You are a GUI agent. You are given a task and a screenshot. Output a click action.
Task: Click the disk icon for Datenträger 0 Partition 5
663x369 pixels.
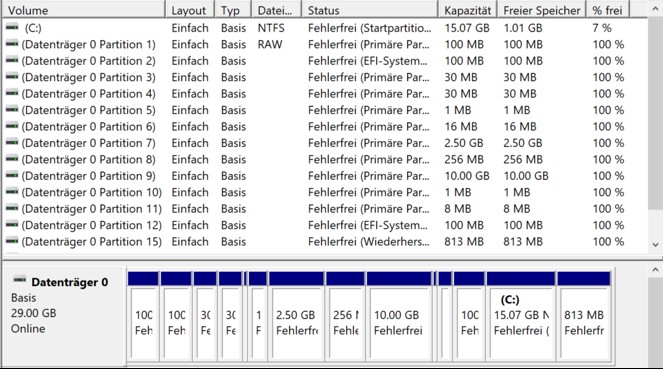(12, 109)
